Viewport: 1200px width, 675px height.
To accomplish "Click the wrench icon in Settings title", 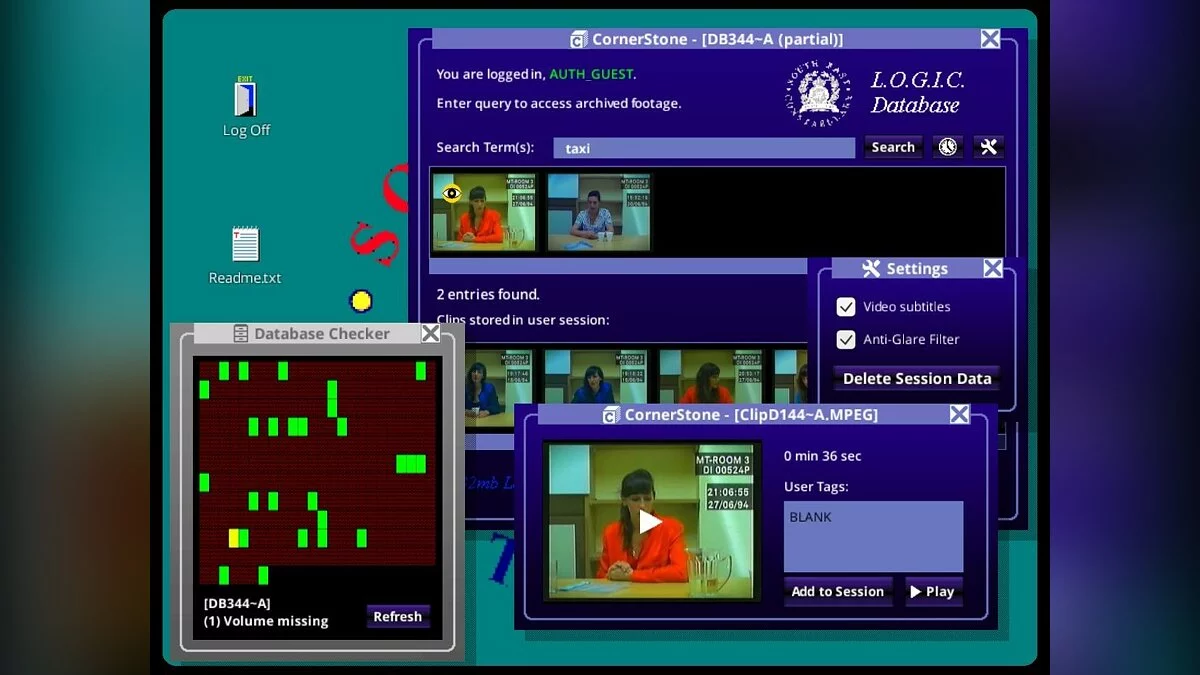I will click(871, 268).
